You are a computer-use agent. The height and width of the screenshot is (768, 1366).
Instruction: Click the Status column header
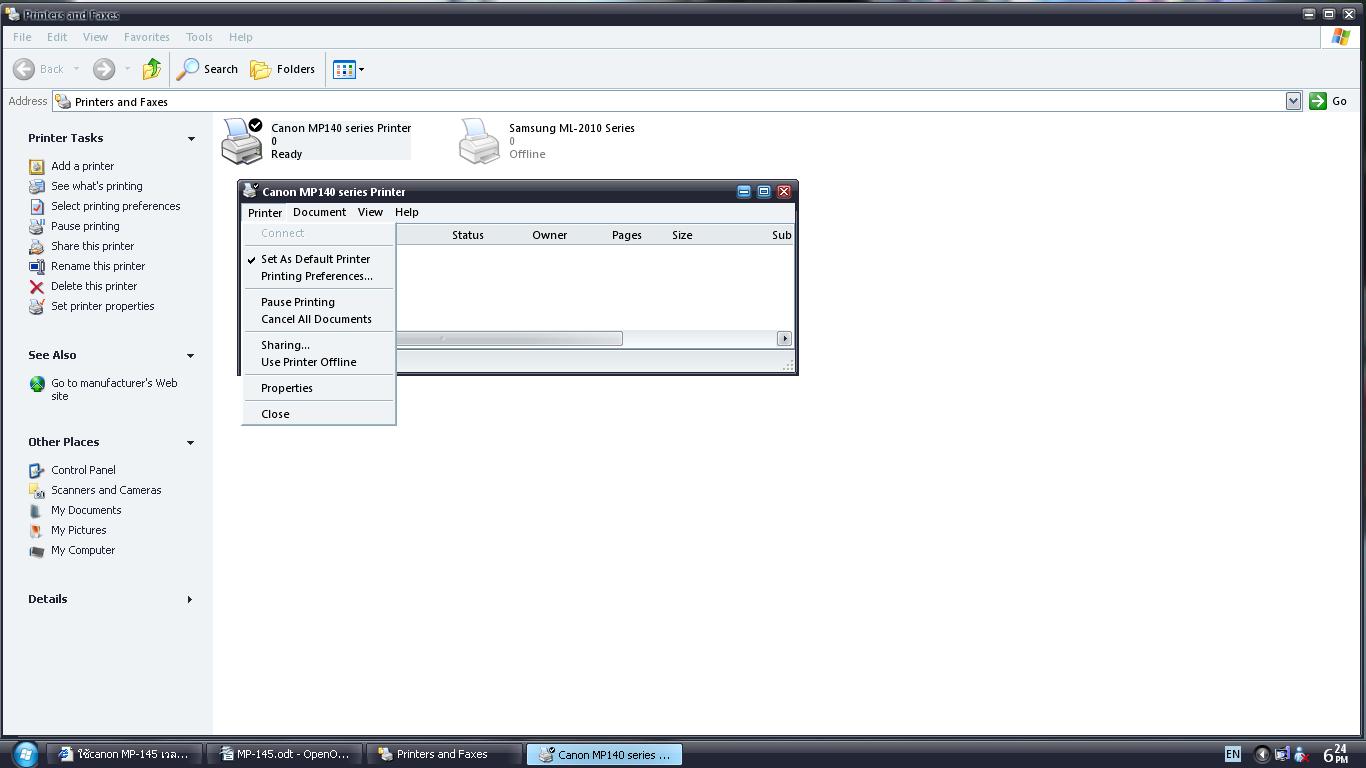tap(468, 235)
